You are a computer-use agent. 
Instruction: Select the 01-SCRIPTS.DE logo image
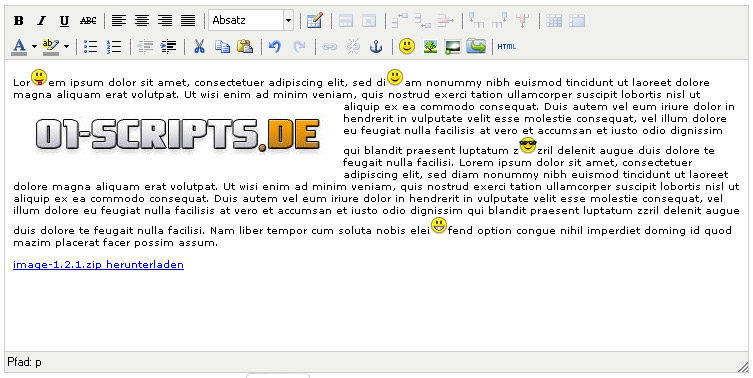coord(178,135)
